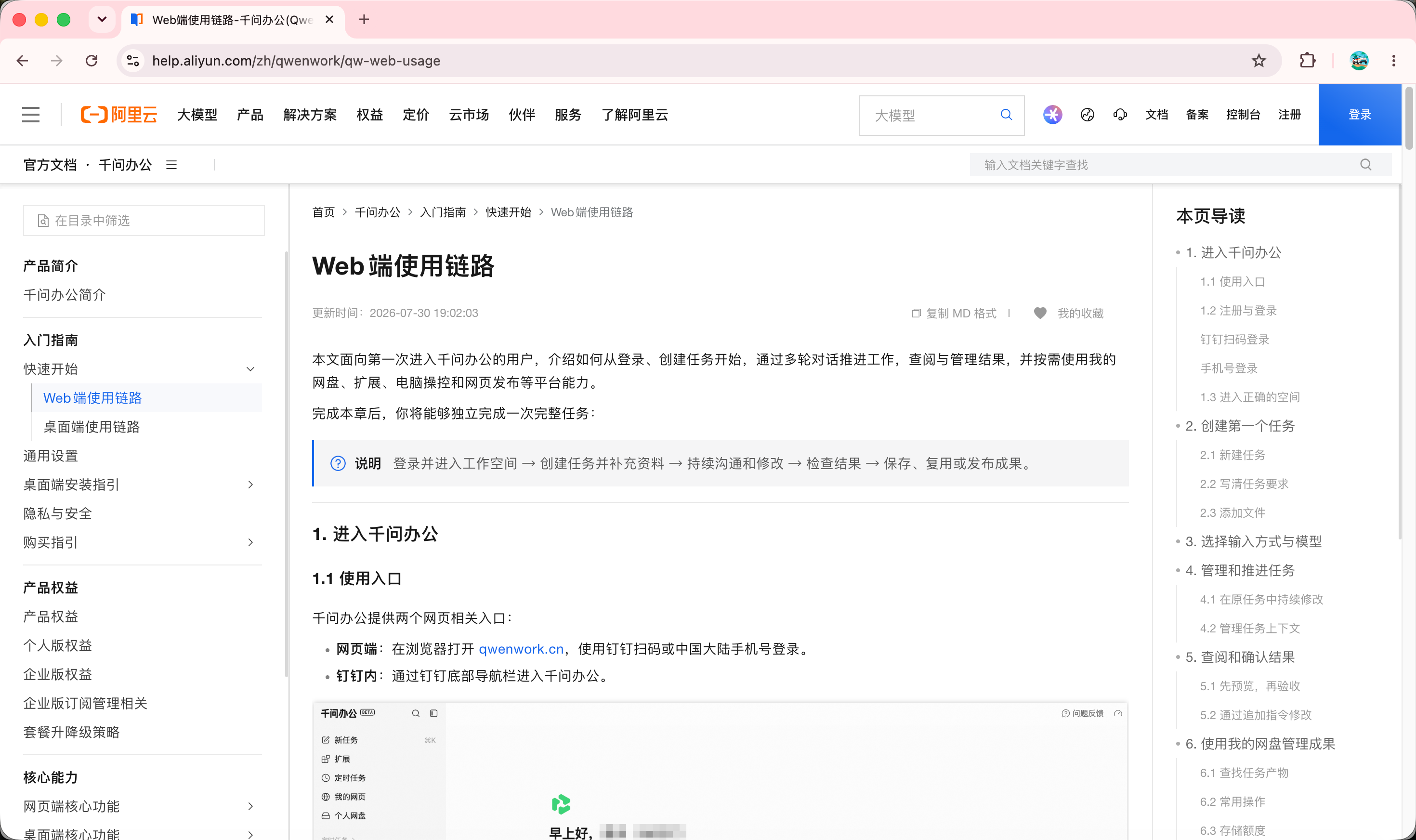Click the browser address bar URL
Image resolution: width=1416 pixels, height=840 pixels.
pyautogui.click(x=296, y=61)
